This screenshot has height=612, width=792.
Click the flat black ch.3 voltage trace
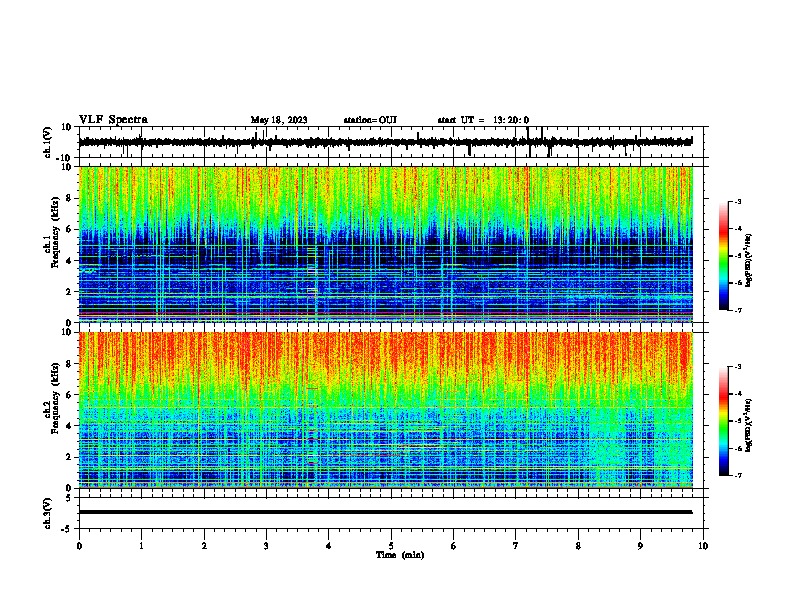(386, 512)
